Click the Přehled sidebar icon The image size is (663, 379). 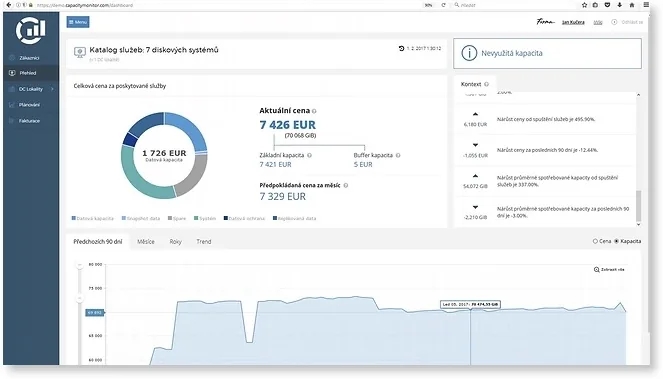[x=12, y=73]
